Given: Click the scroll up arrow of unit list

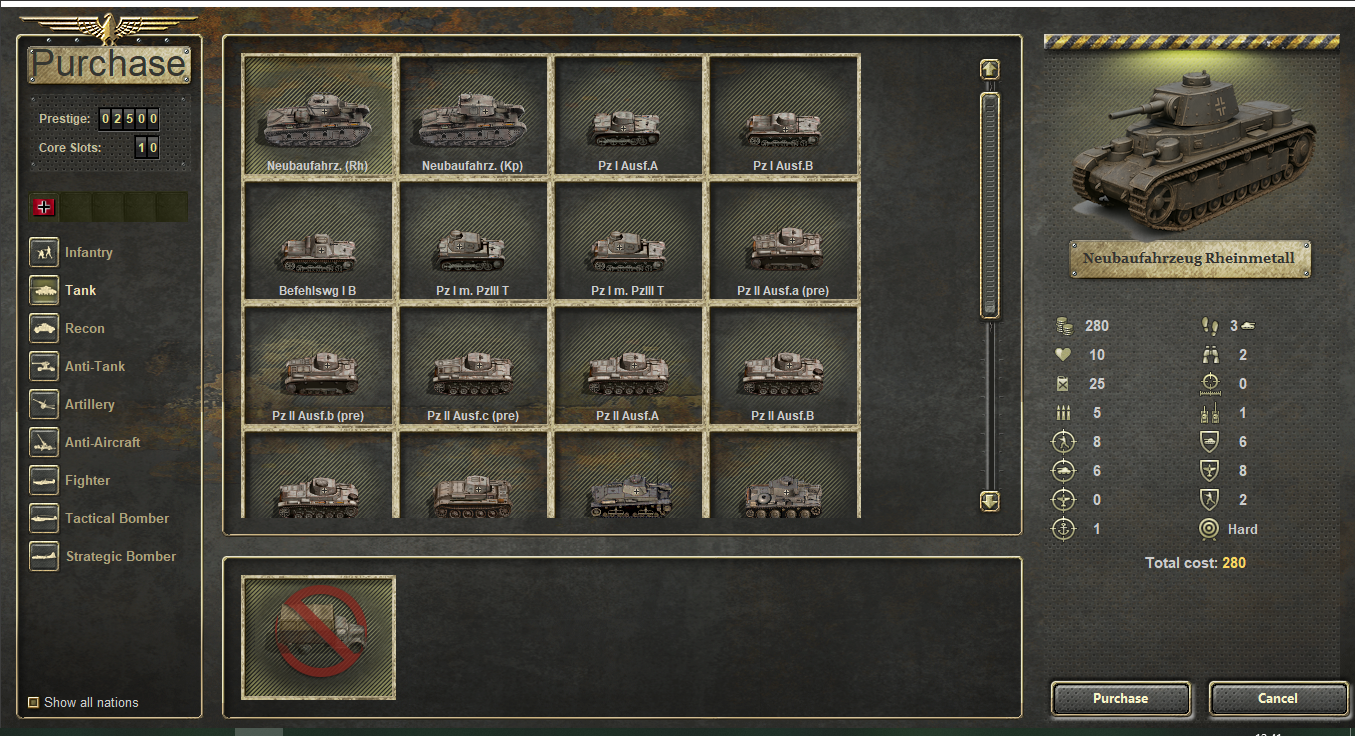Looking at the screenshot, I should pos(990,69).
